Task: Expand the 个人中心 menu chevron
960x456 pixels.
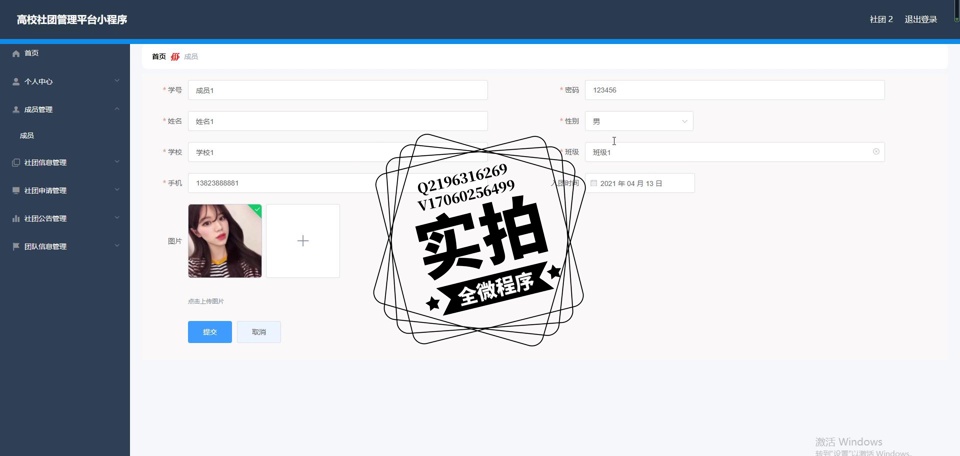Action: point(117,81)
